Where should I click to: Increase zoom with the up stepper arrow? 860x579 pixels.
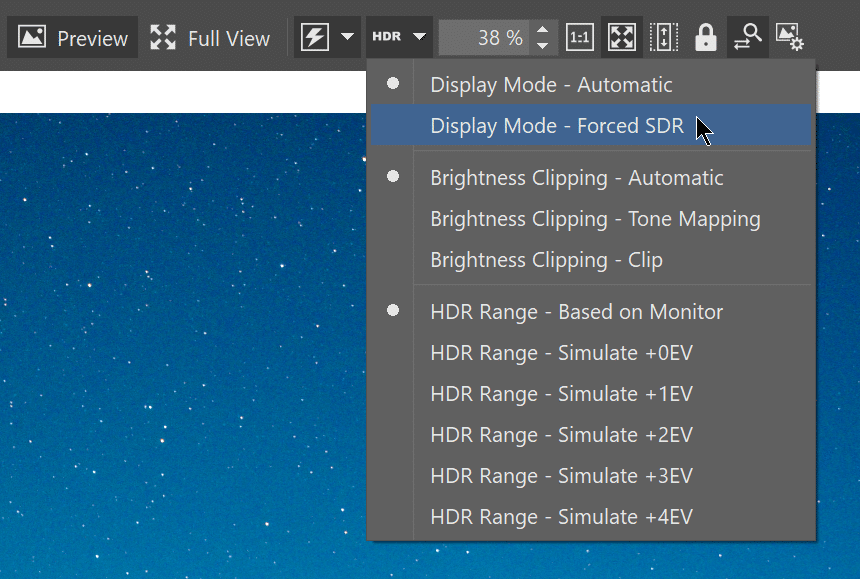[542, 30]
